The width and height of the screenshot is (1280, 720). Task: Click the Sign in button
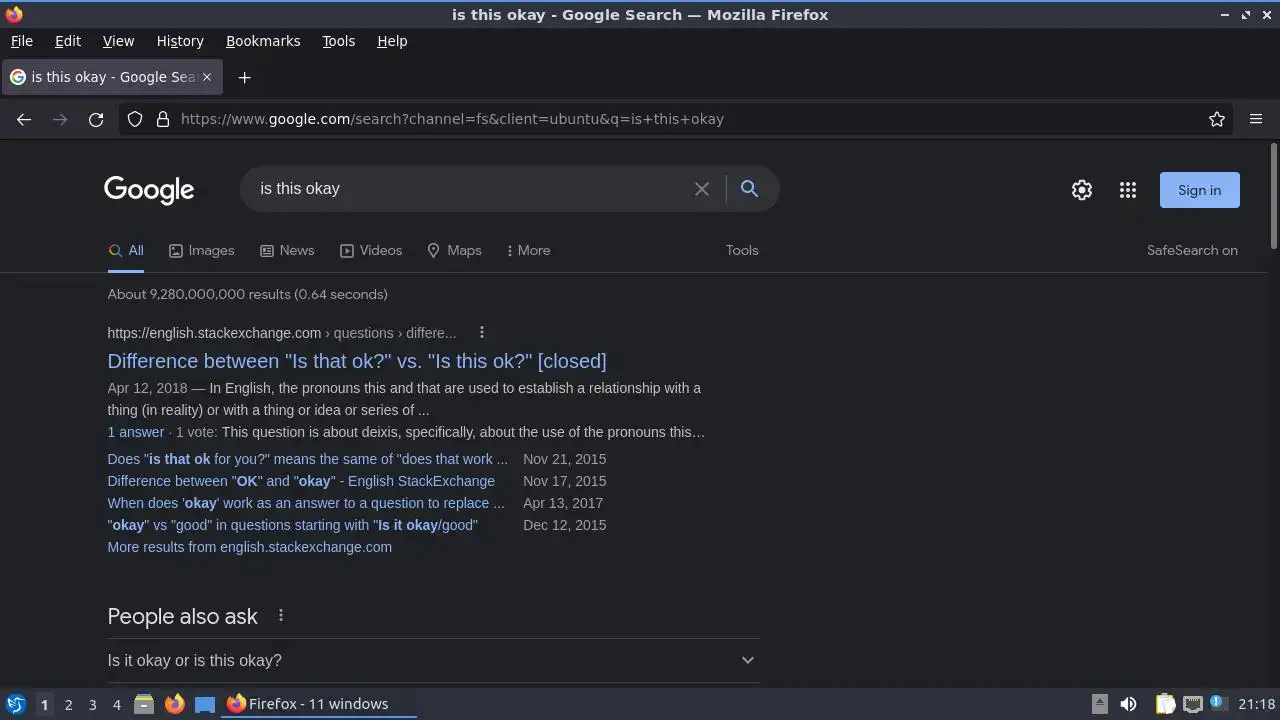(1199, 190)
